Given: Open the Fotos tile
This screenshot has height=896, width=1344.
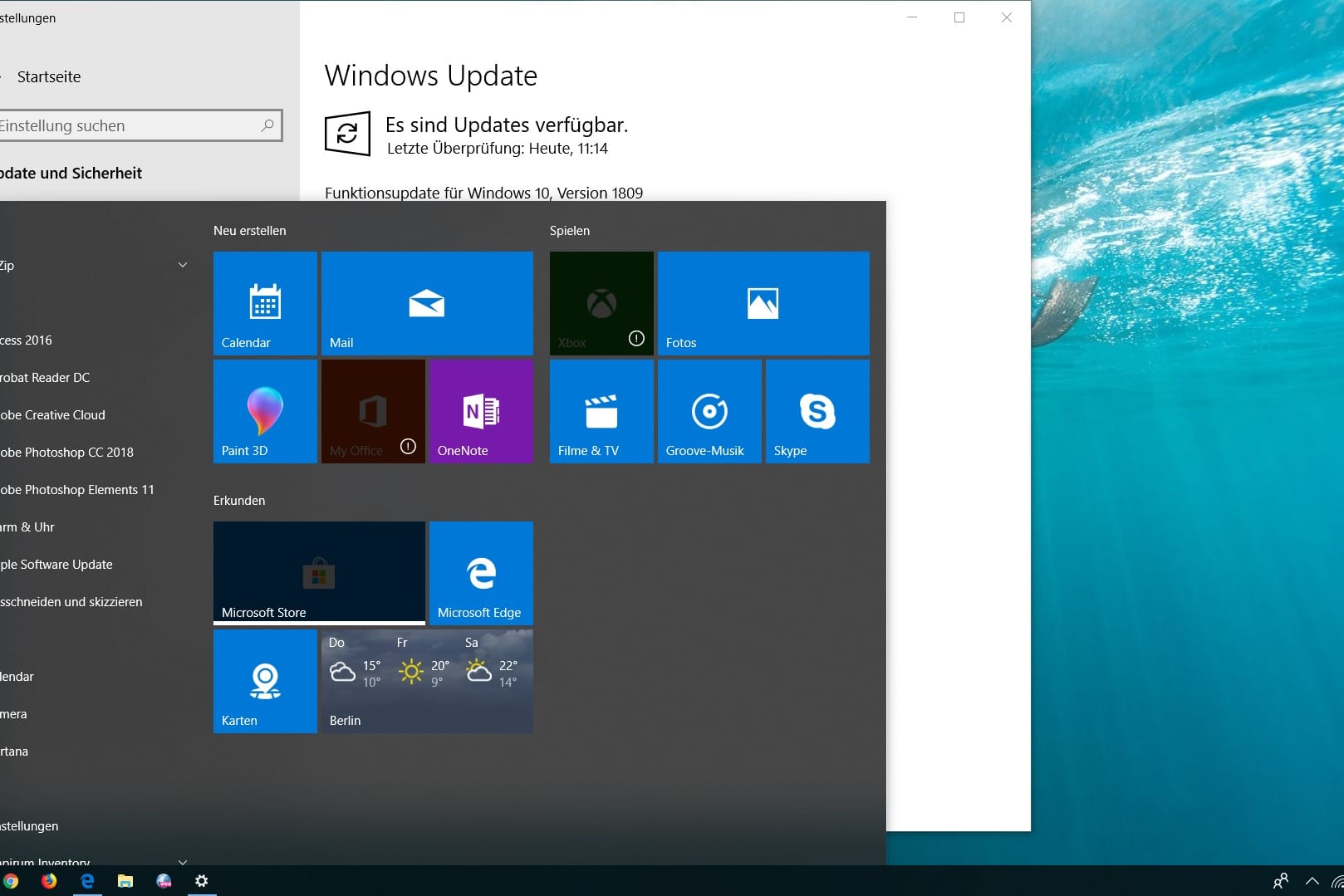Looking at the screenshot, I should (x=763, y=303).
